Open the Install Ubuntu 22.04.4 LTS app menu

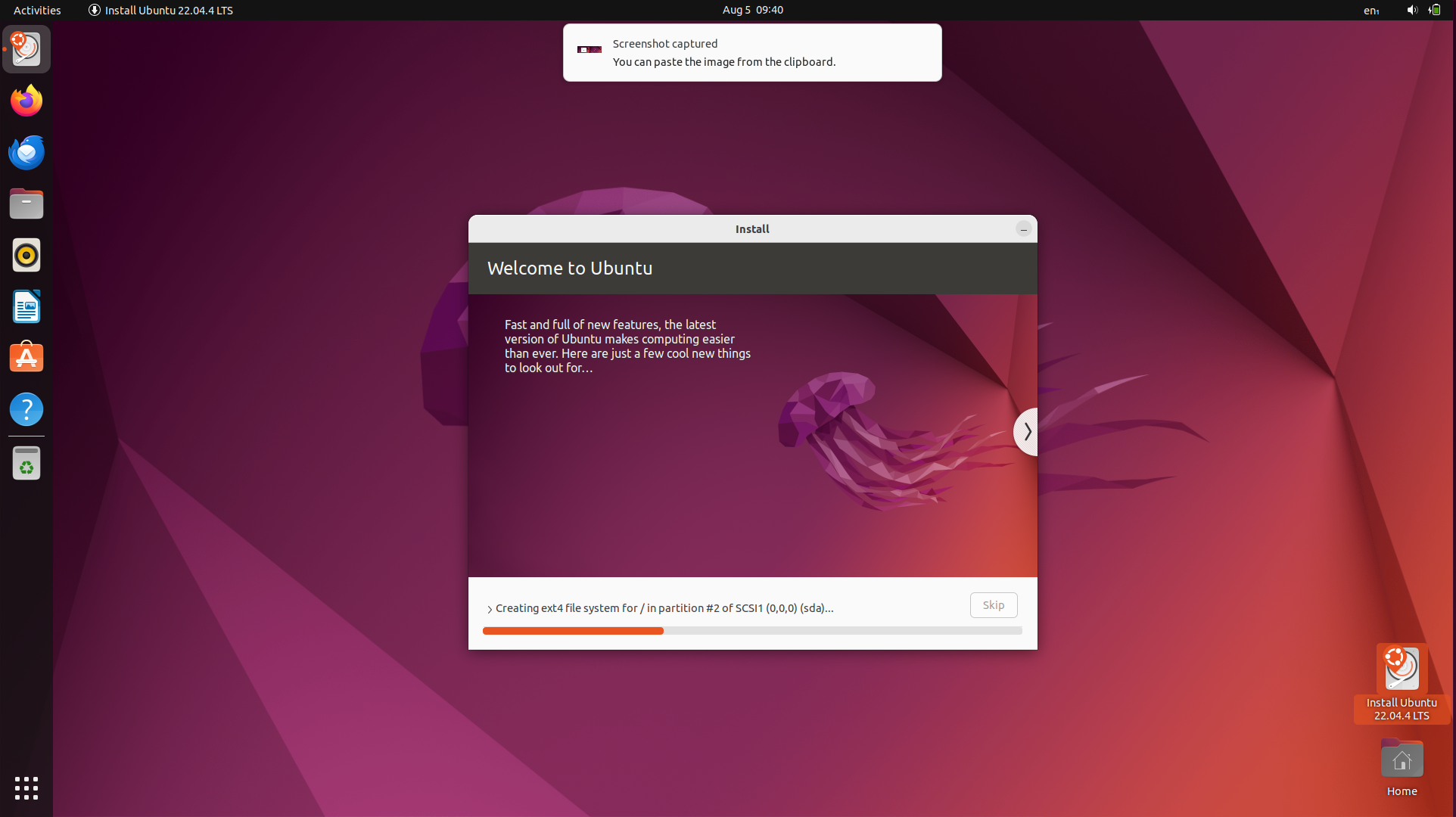(160, 10)
